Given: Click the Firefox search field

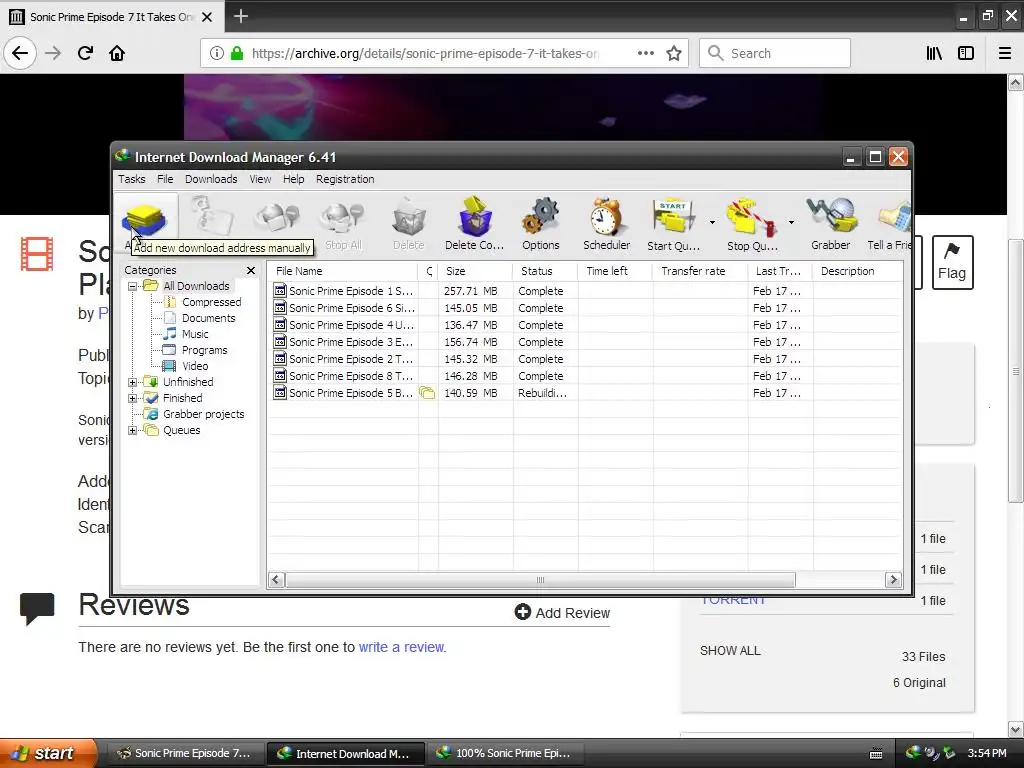Looking at the screenshot, I should [775, 53].
